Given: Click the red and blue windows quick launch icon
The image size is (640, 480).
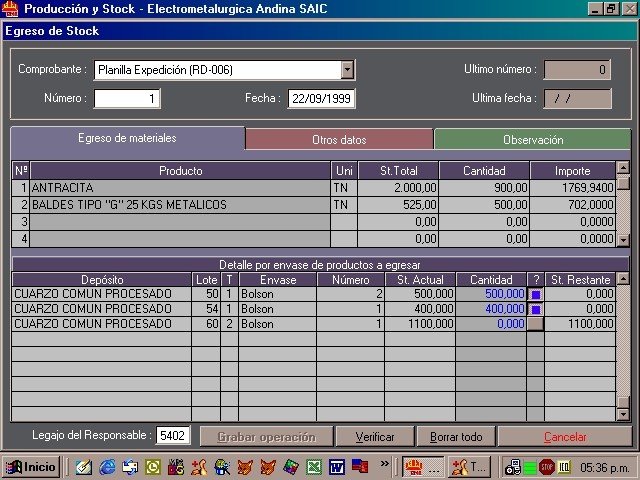Looking at the screenshot, I should pos(360,467).
